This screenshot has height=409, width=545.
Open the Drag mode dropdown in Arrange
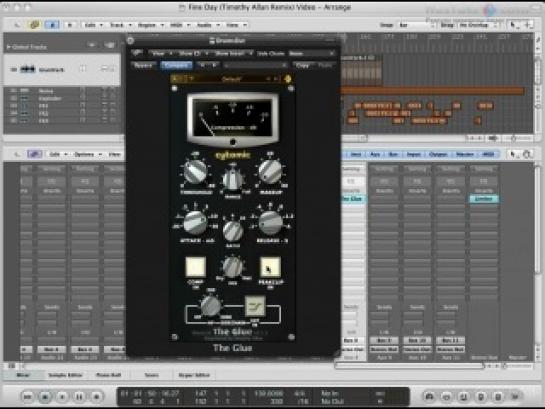click(478, 25)
